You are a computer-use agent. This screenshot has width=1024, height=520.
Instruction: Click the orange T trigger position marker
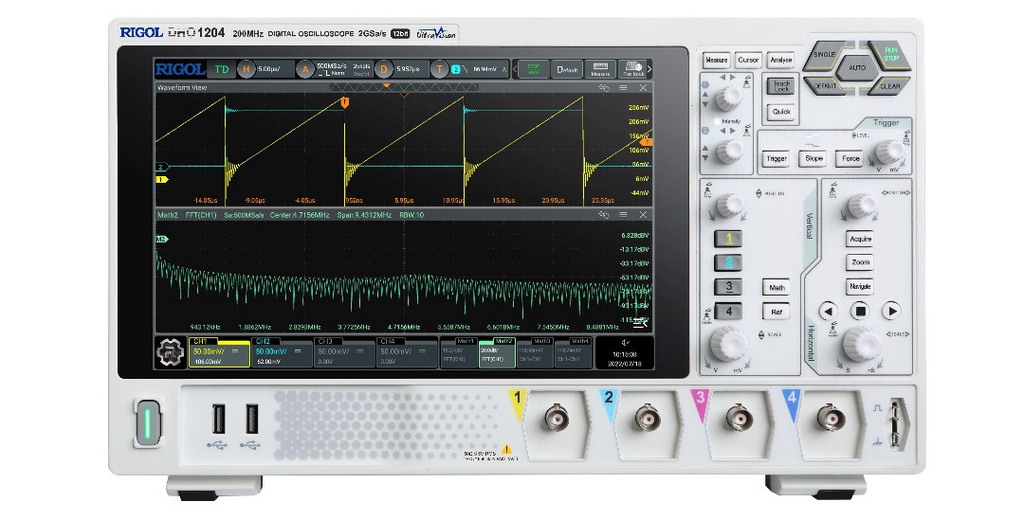pos(345,102)
